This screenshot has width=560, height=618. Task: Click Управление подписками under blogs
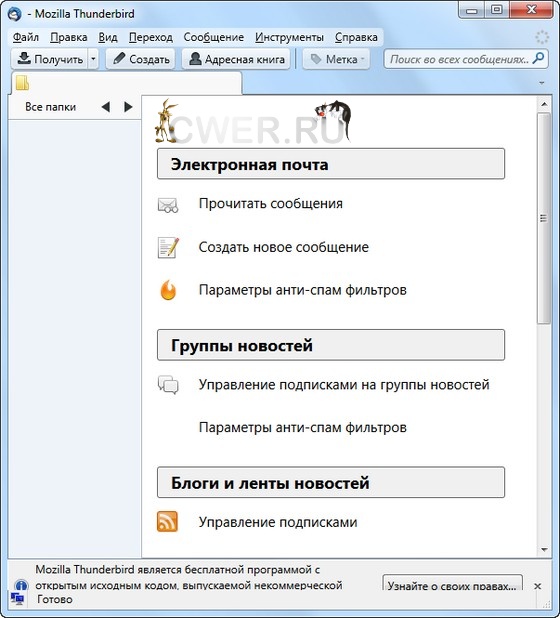278,522
